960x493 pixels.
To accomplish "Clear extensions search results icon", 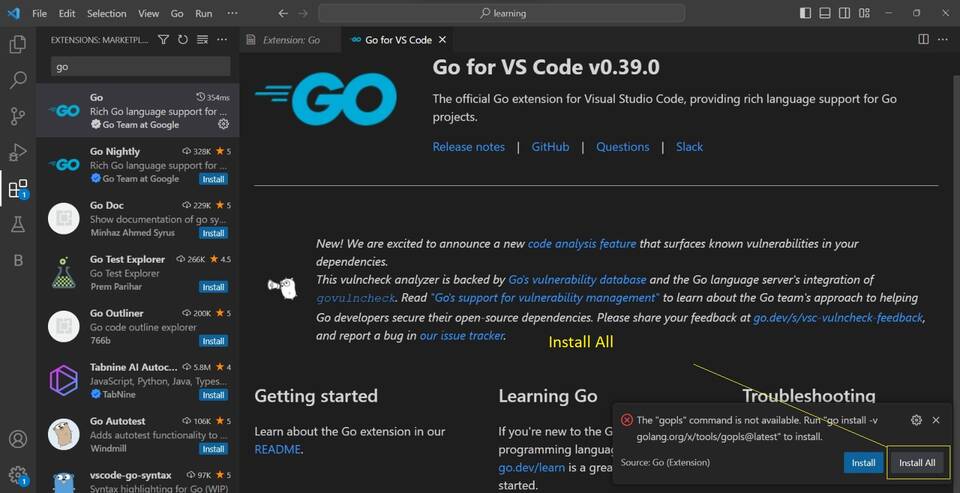I will pyautogui.click(x=202, y=40).
